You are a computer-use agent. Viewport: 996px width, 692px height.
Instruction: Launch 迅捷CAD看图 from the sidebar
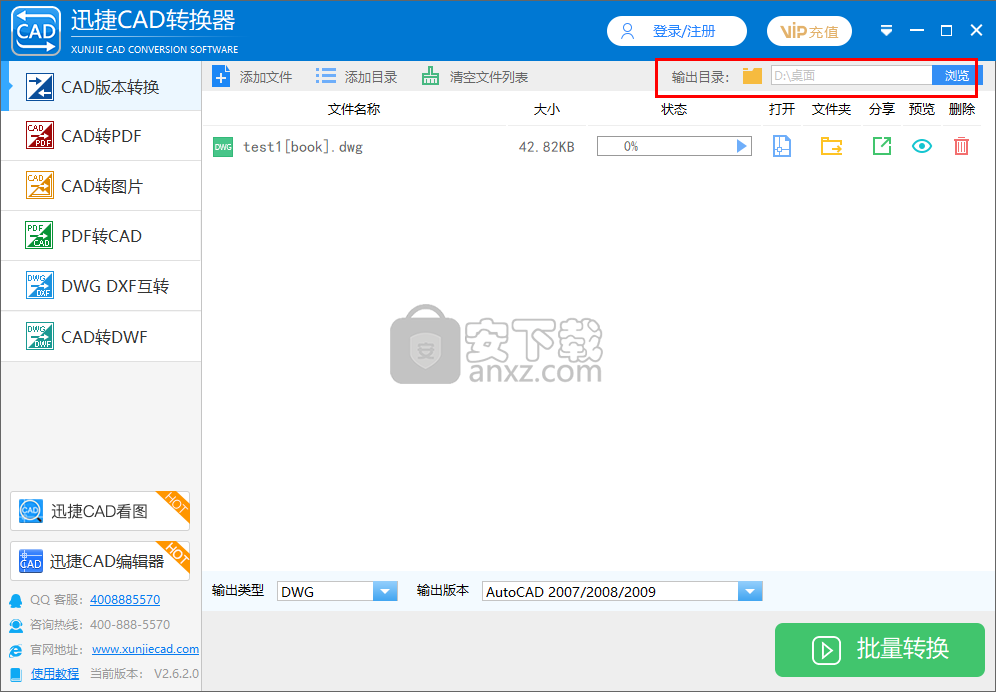pyautogui.click(x=100, y=511)
